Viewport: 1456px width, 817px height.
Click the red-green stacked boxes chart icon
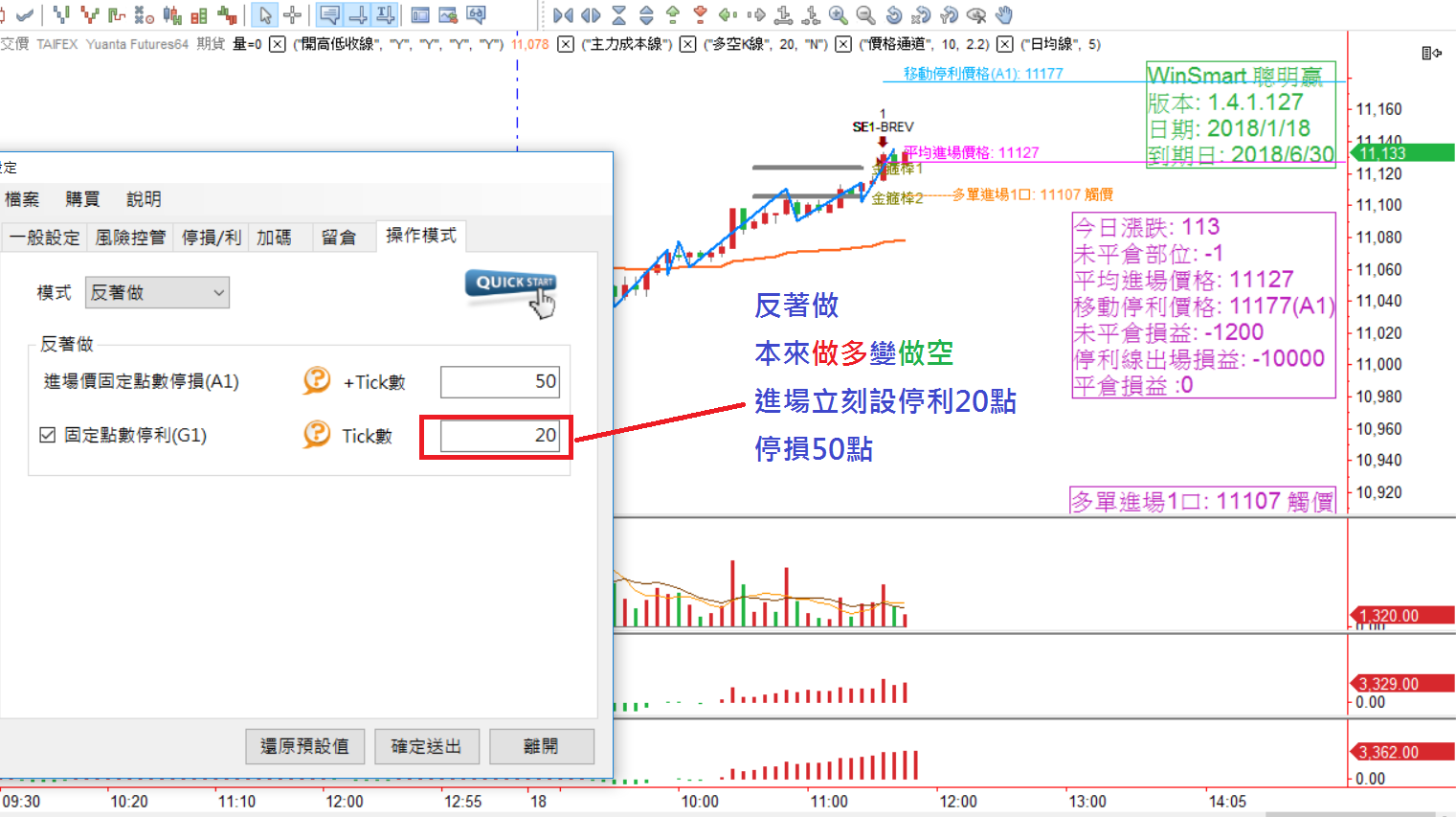(200, 14)
